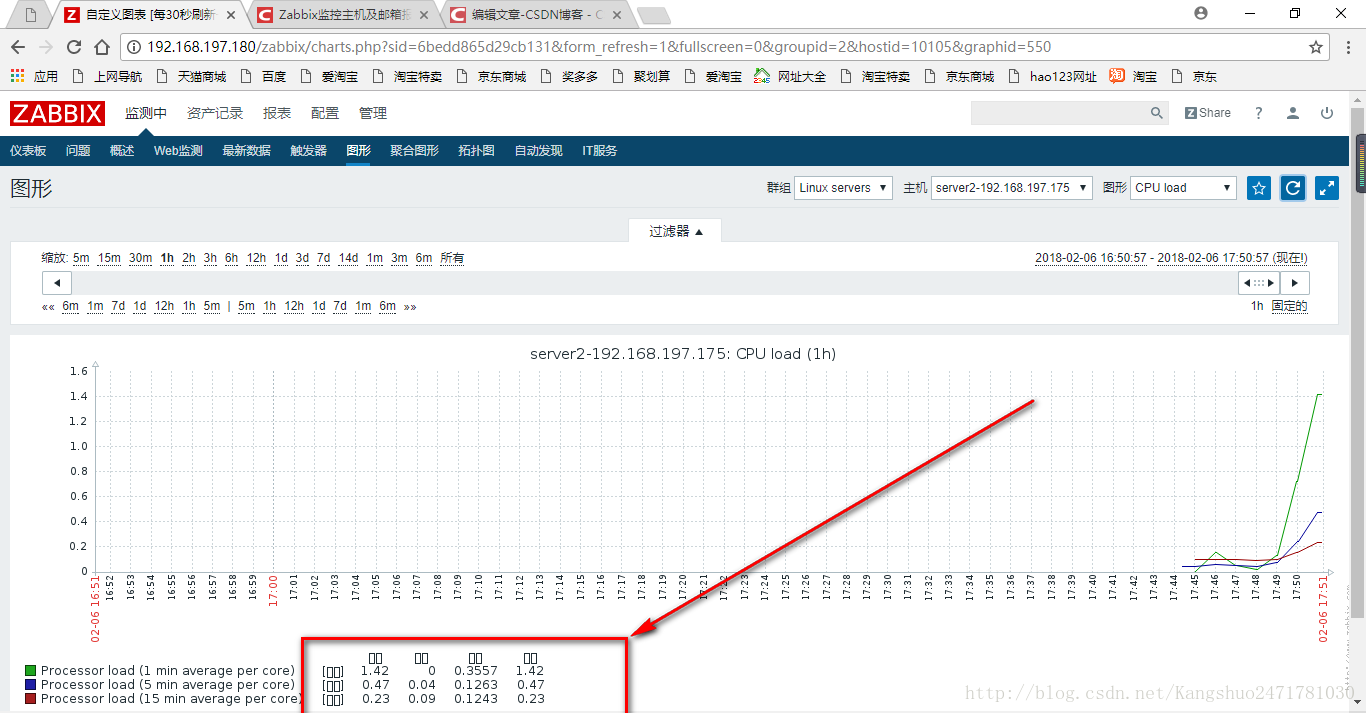Go to 聚合图形 submenu
1366x713 pixels.
(414, 151)
